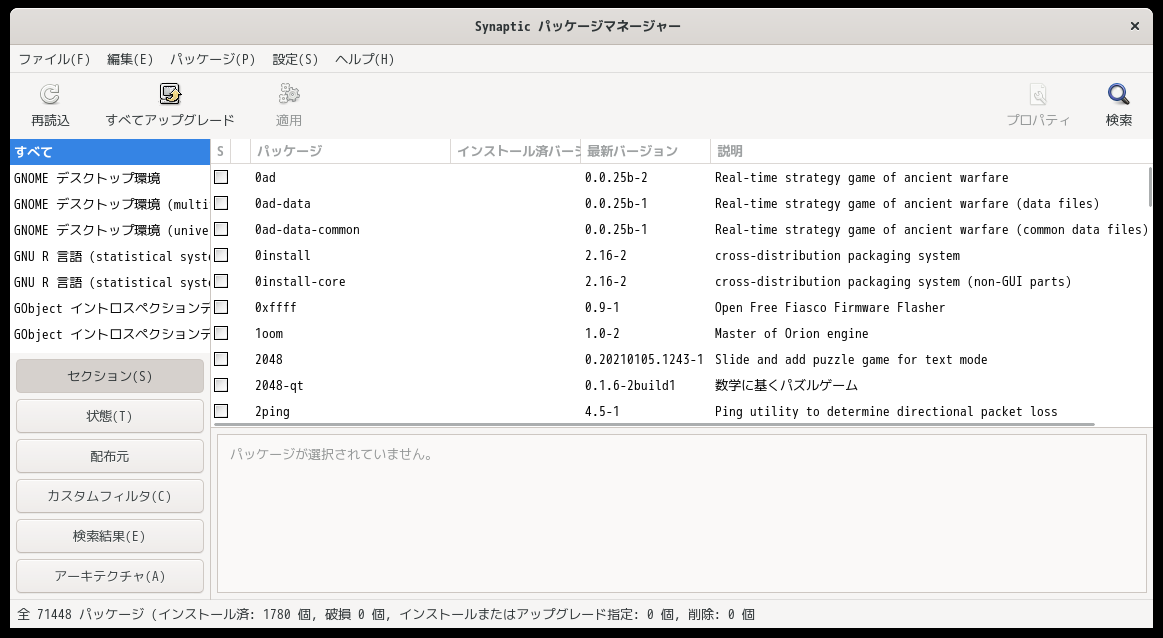Open the 設定(S) menu
This screenshot has width=1163, height=638.
(295, 59)
